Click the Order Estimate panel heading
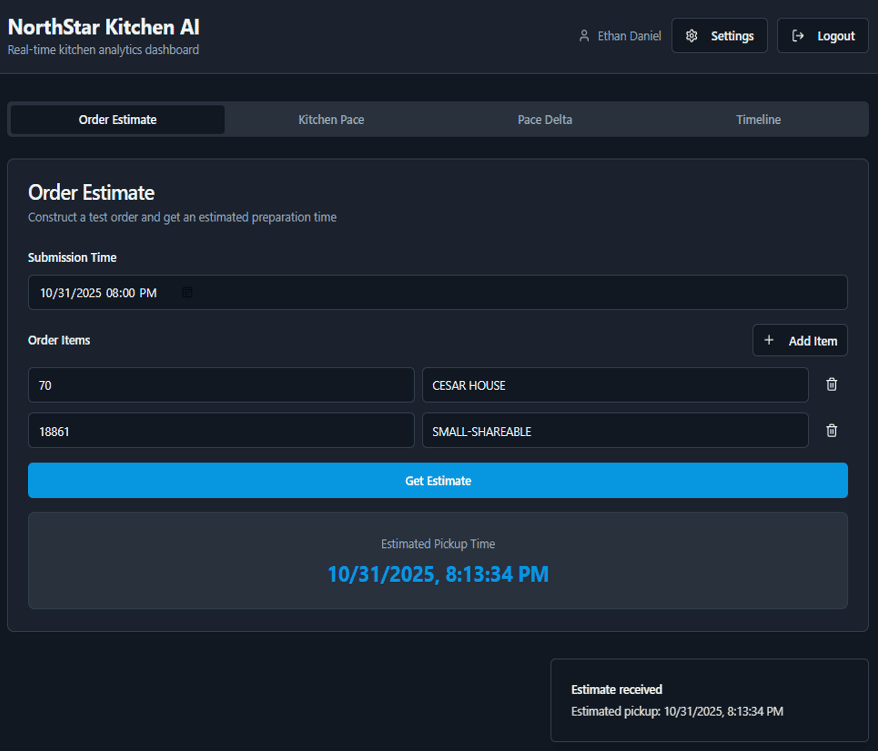 (x=91, y=193)
